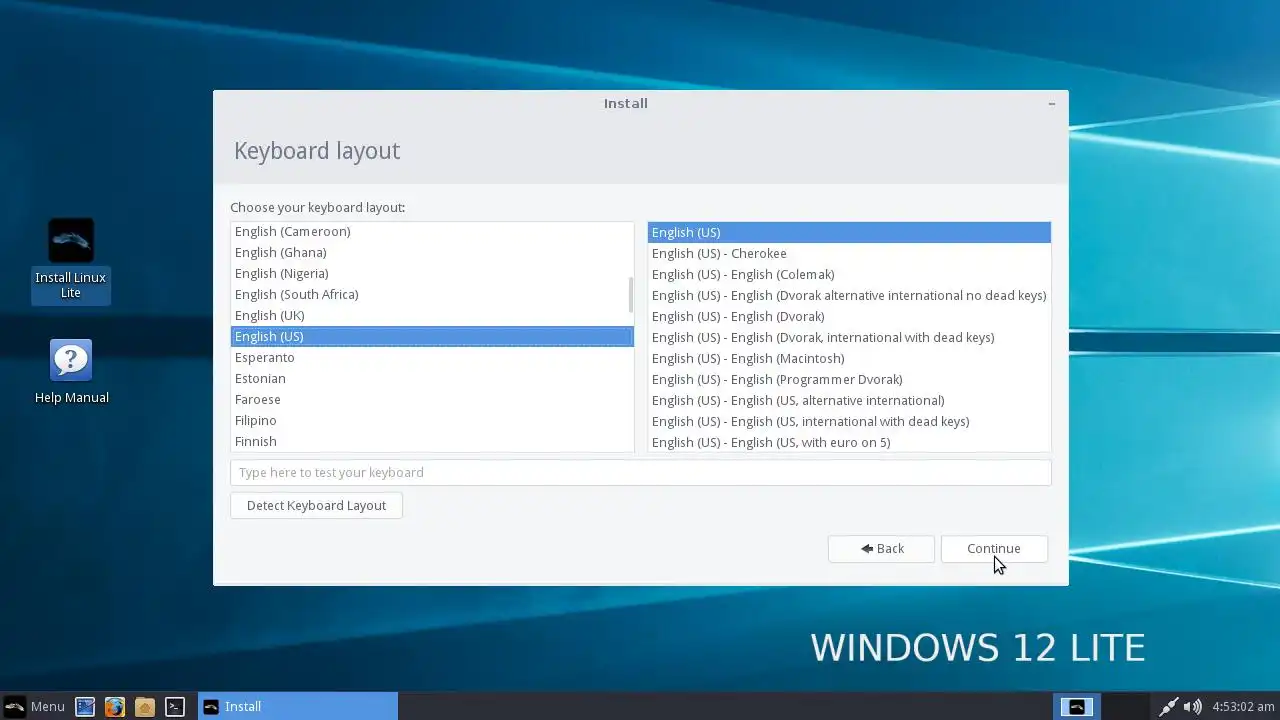Select the Install window taskbar entry
1280x720 pixels.
(x=298, y=706)
